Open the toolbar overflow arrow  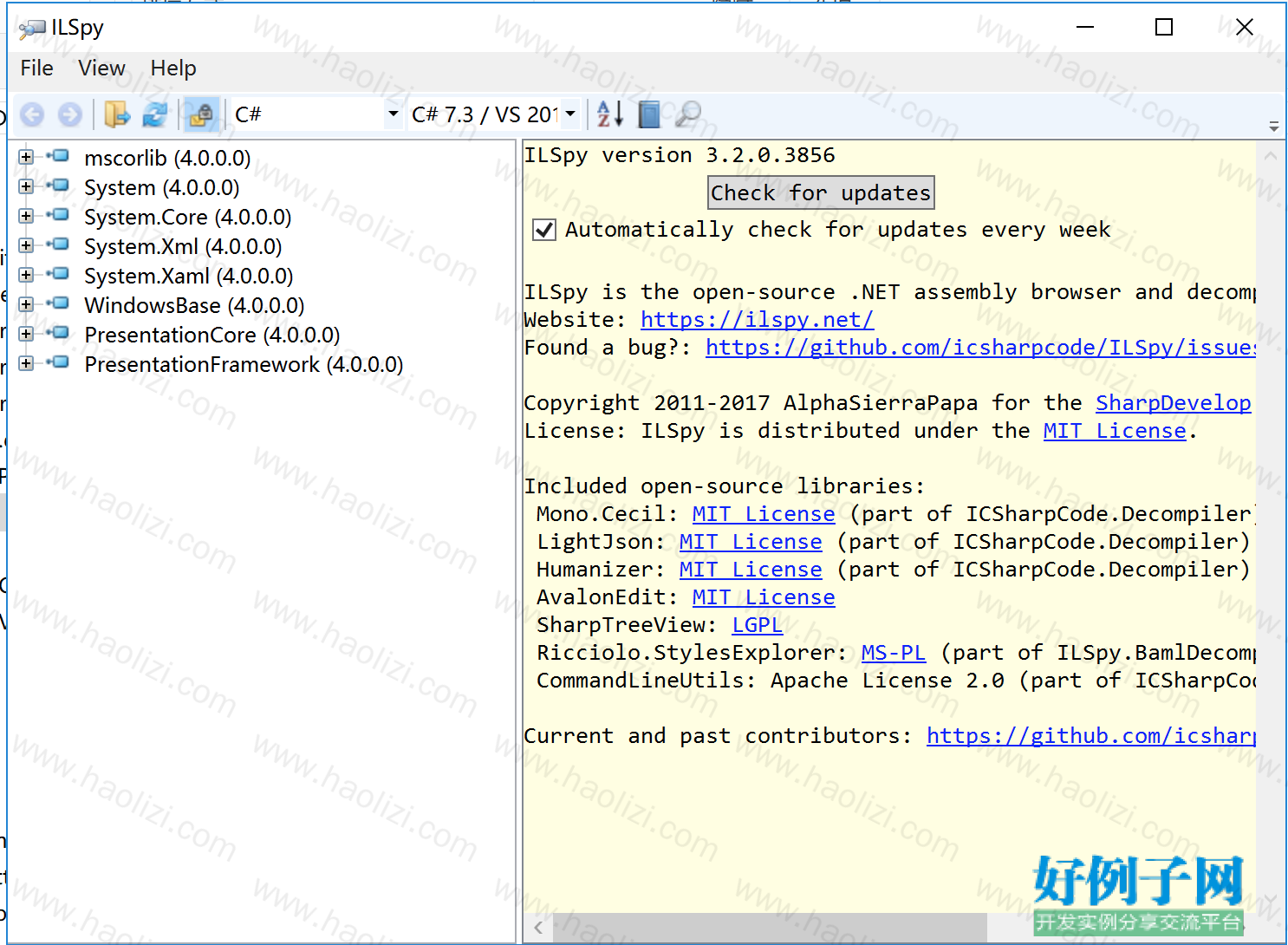click(x=1273, y=126)
